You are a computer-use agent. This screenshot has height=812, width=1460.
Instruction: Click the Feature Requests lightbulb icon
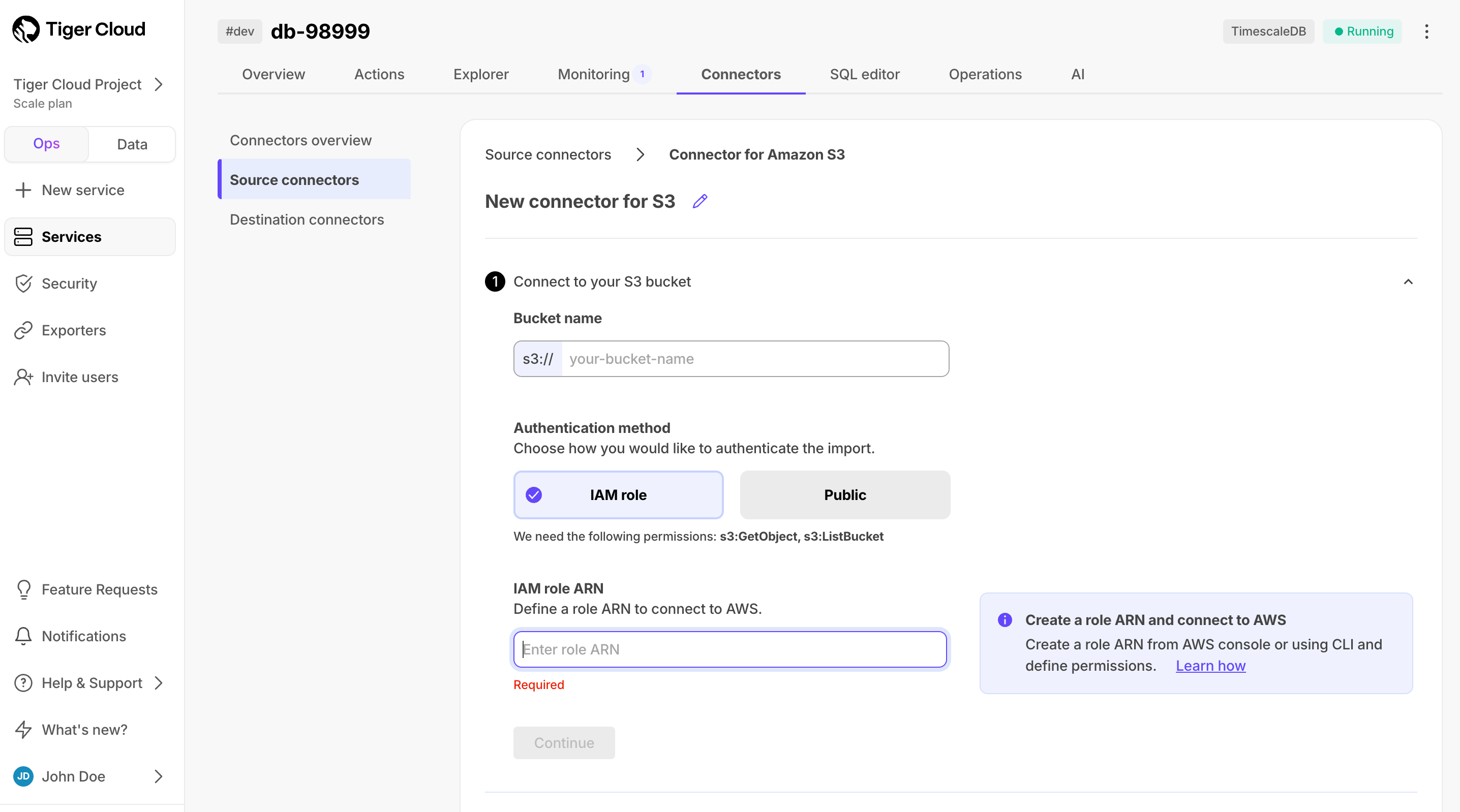[x=23, y=589]
